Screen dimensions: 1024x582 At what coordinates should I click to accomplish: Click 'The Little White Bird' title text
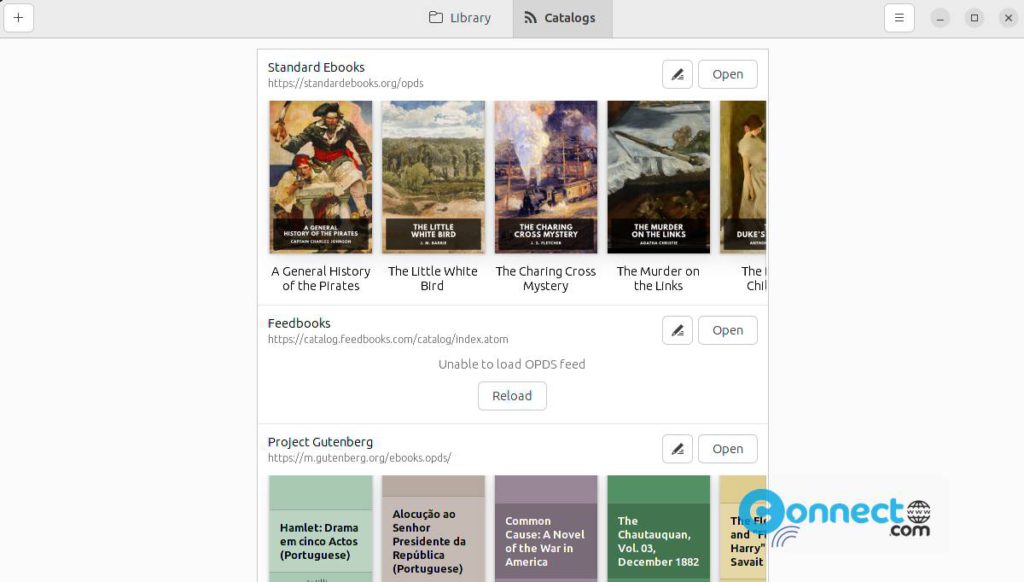[433, 278]
